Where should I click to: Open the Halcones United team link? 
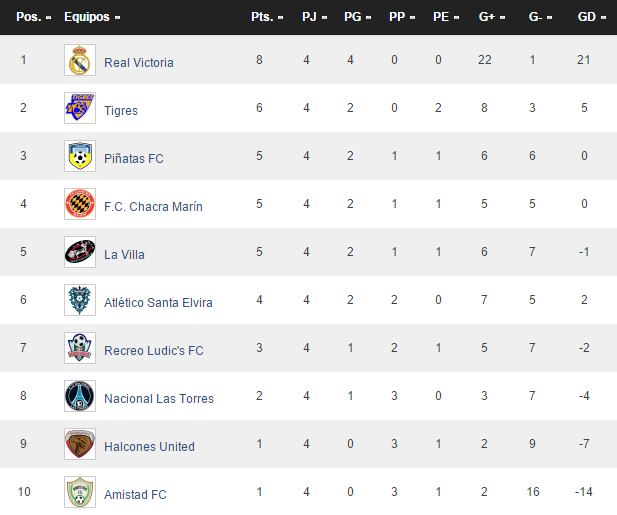point(149,446)
